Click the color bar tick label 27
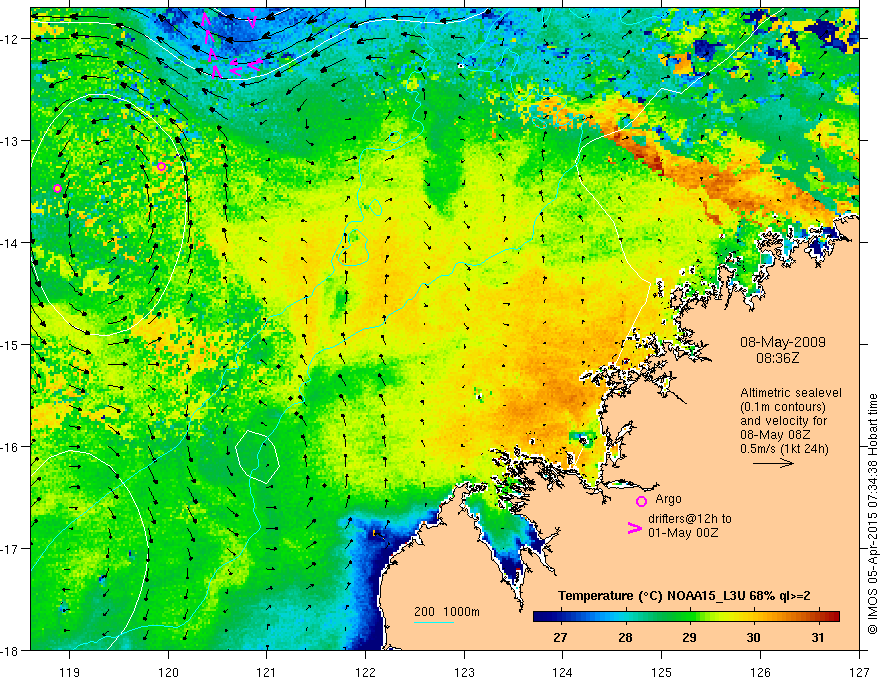The image size is (880, 680). point(560,637)
